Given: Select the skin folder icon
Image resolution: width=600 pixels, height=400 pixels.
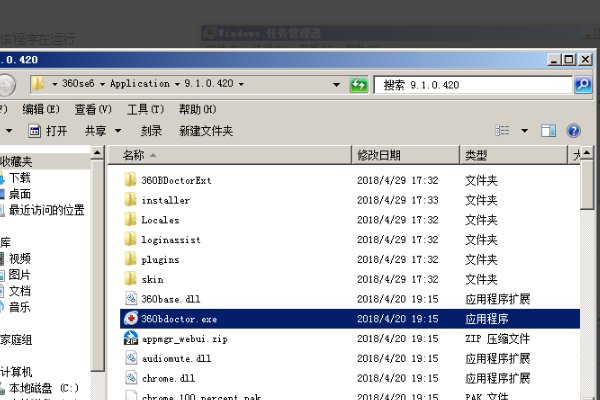Looking at the screenshot, I should [130, 279].
